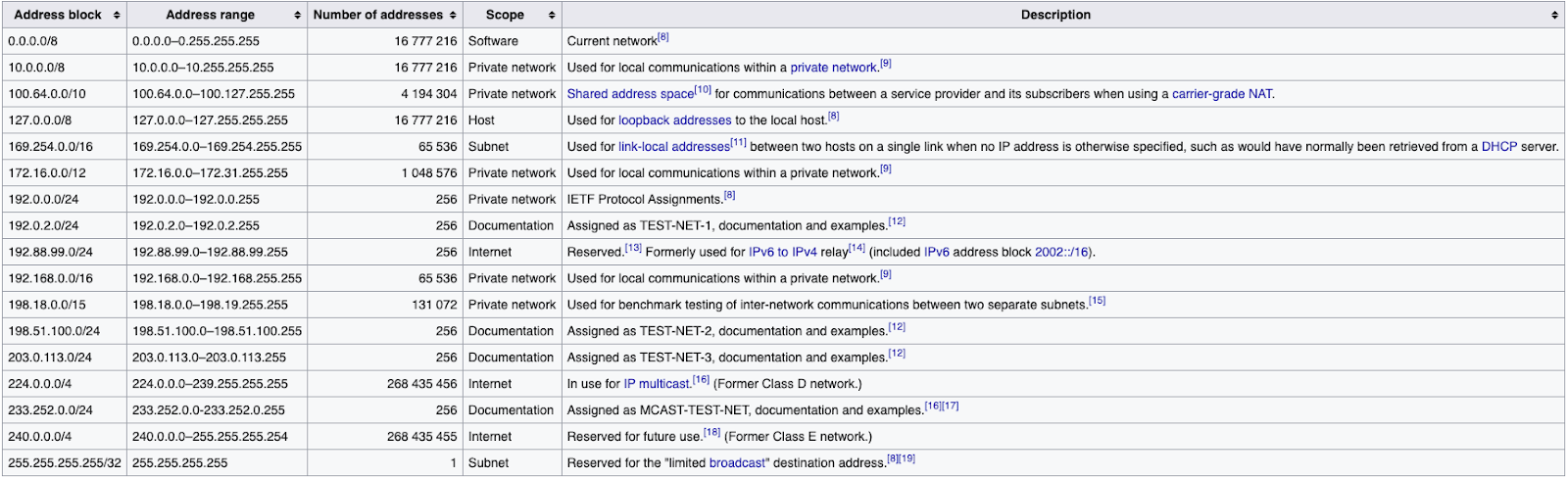
Task: Open citation [17] in the MCAST-TEST-NET row
Action: click(951, 407)
